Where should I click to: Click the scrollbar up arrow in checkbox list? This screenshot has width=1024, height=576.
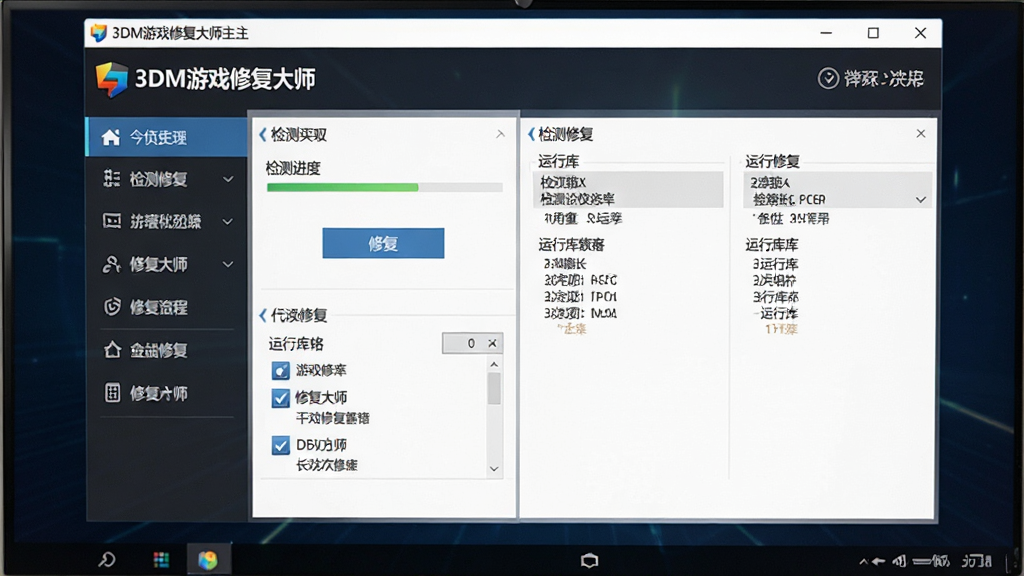tap(494, 364)
